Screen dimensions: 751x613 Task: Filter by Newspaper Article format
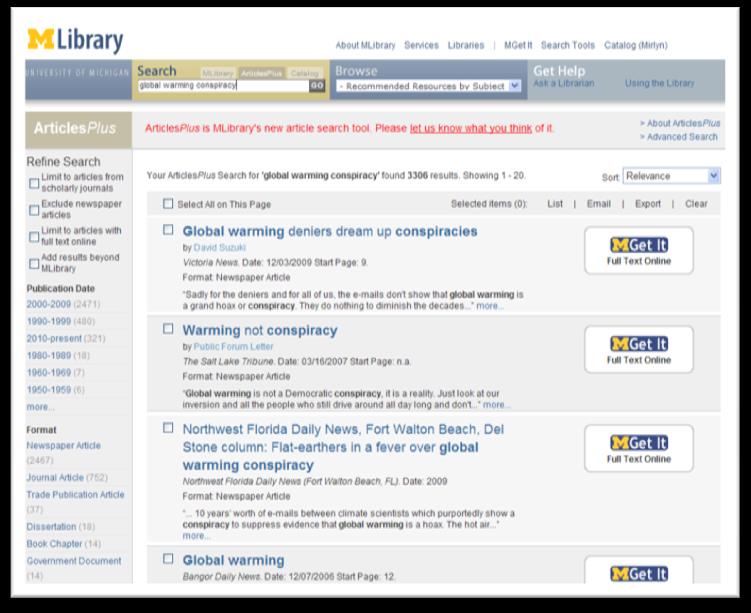[x=64, y=446]
